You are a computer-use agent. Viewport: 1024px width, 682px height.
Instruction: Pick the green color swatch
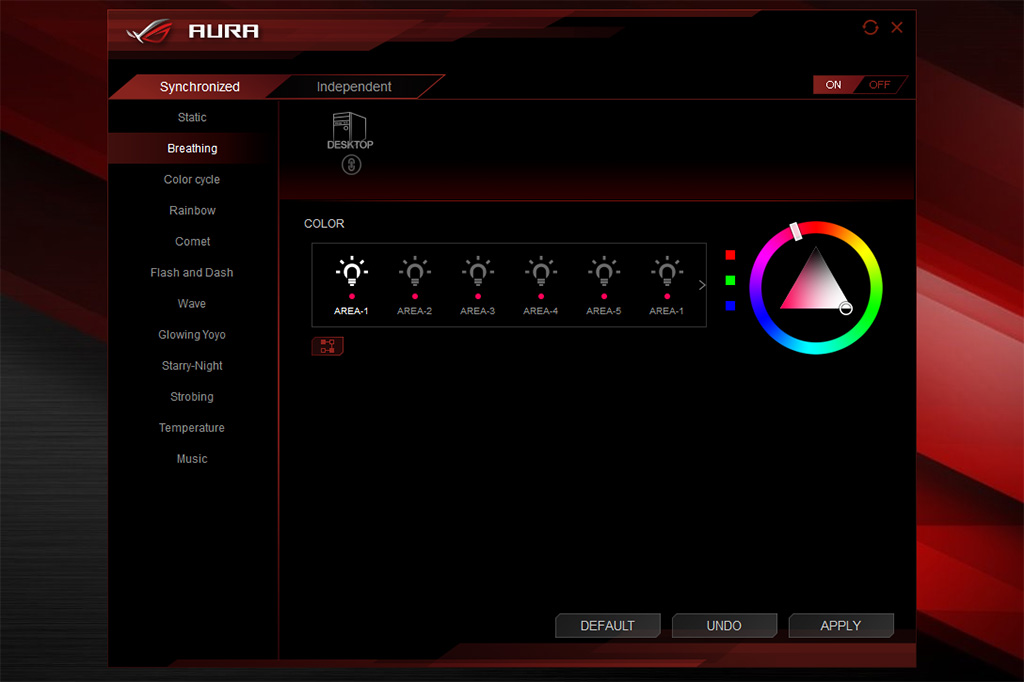tap(730, 280)
